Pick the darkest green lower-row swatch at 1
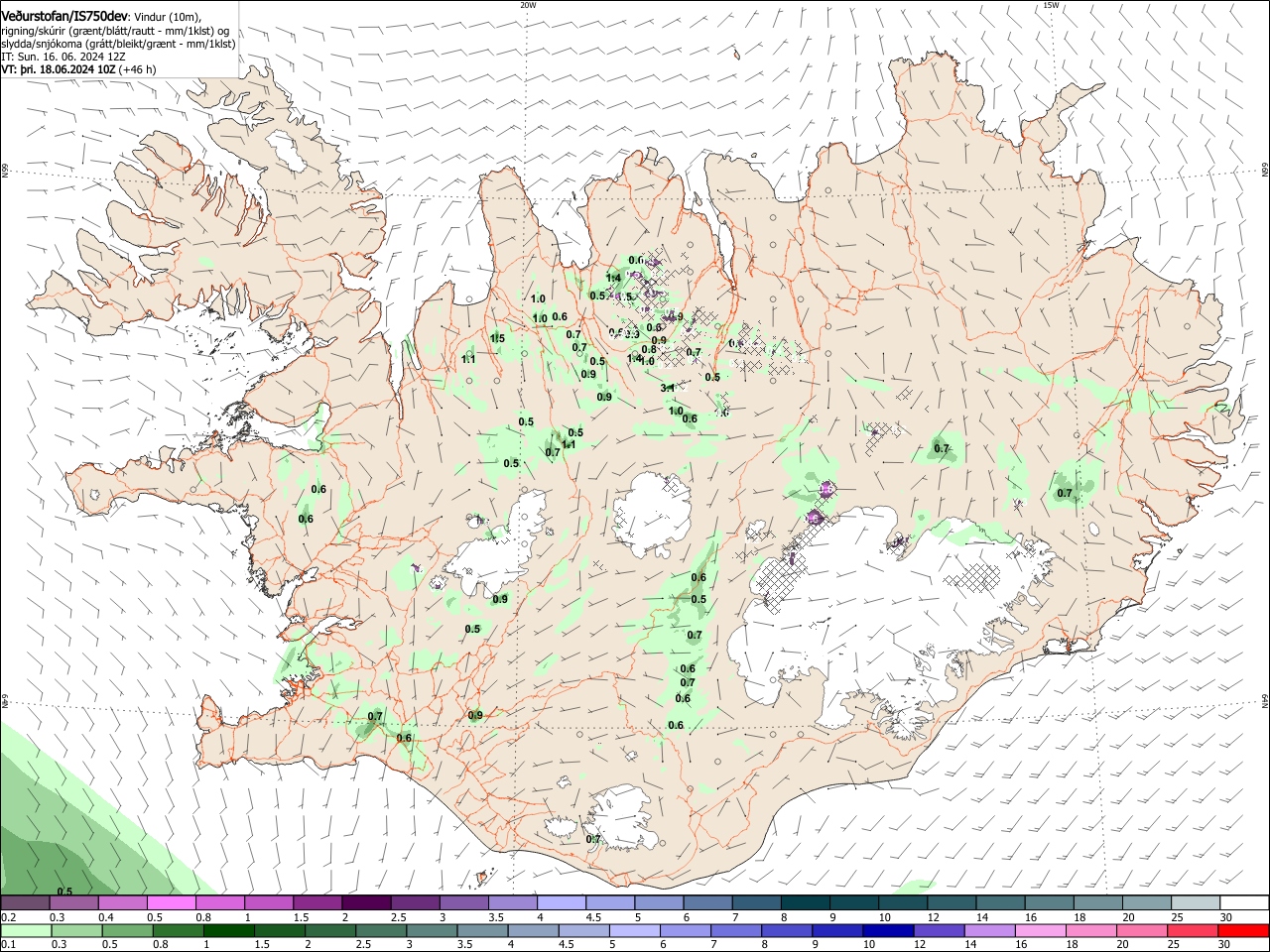Image resolution: width=1270 pixels, height=952 pixels. point(228,931)
